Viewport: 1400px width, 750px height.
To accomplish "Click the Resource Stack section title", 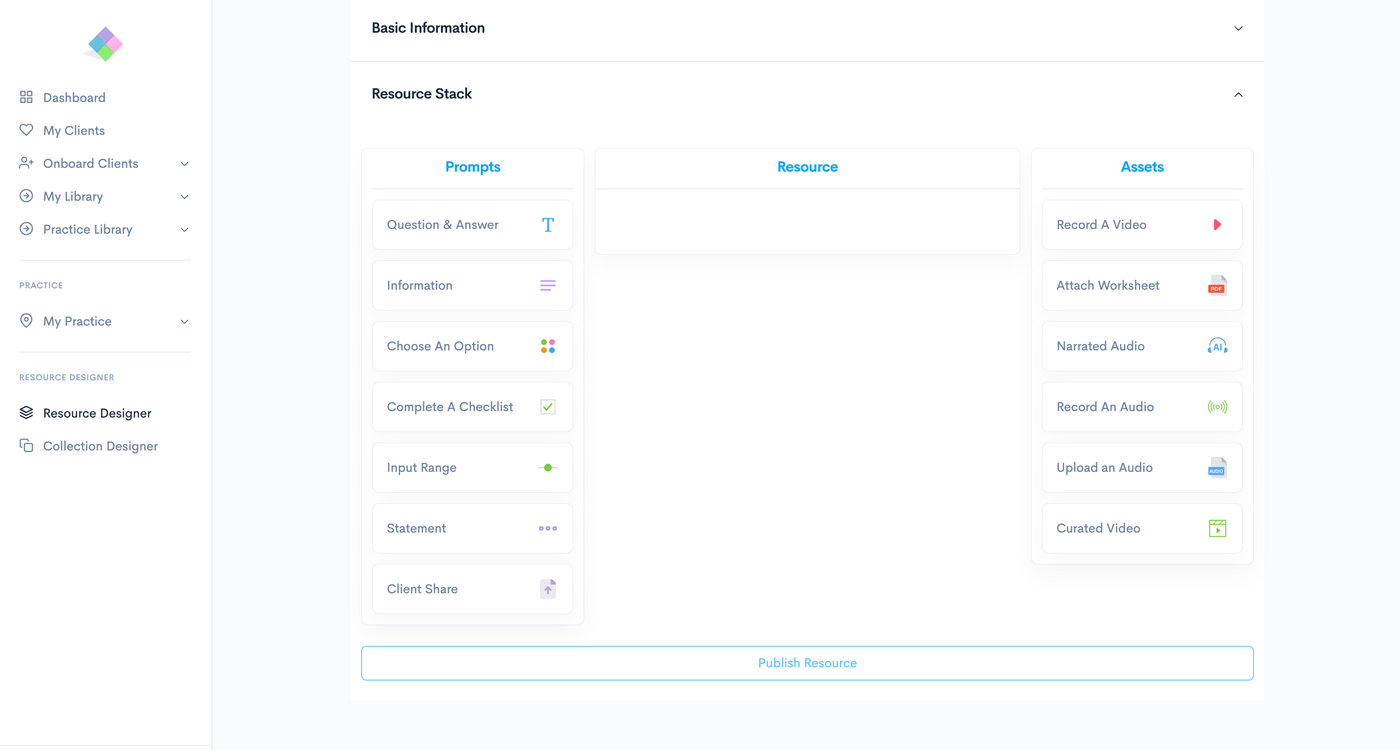I will click(x=421, y=94).
